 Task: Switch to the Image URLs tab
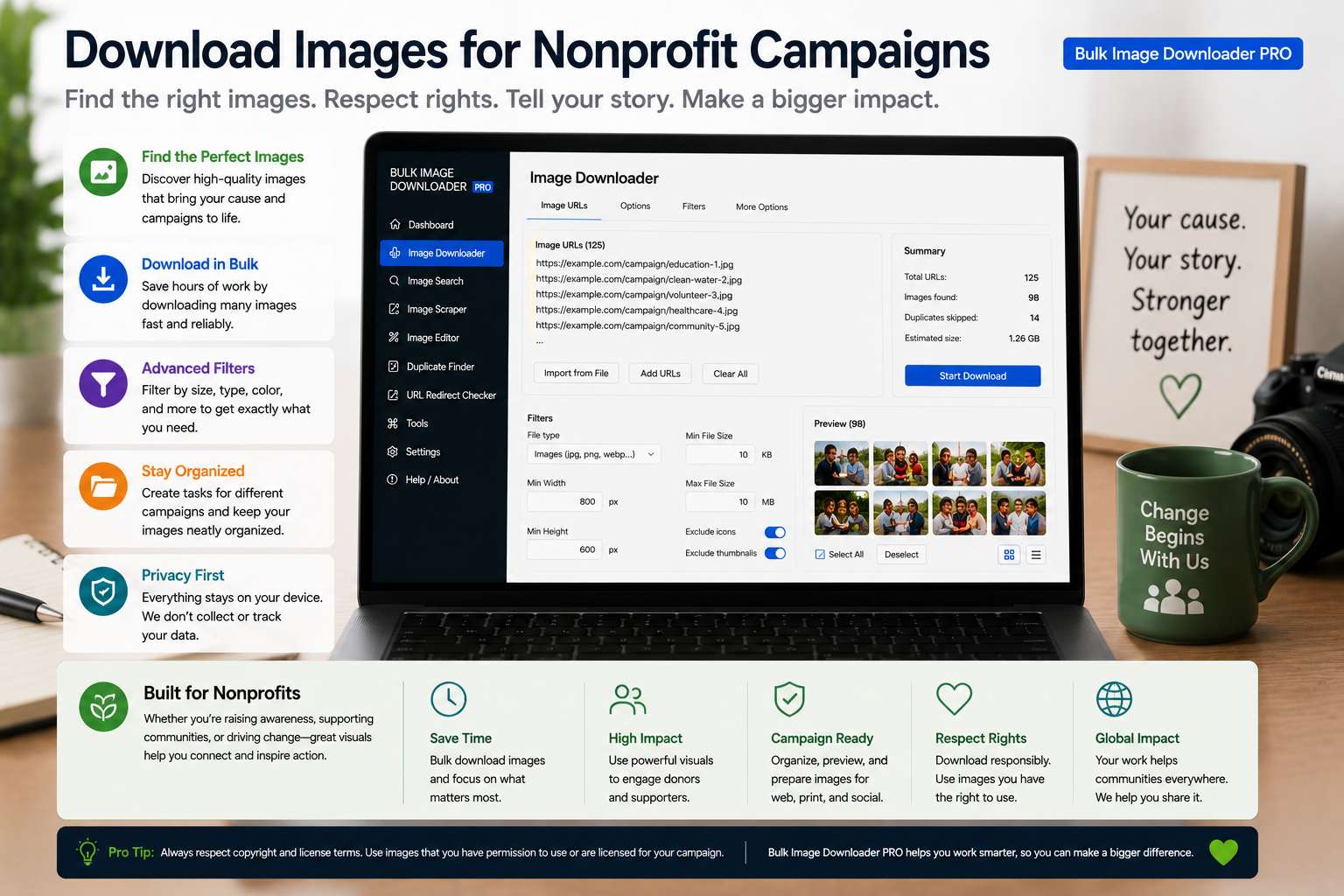(564, 206)
